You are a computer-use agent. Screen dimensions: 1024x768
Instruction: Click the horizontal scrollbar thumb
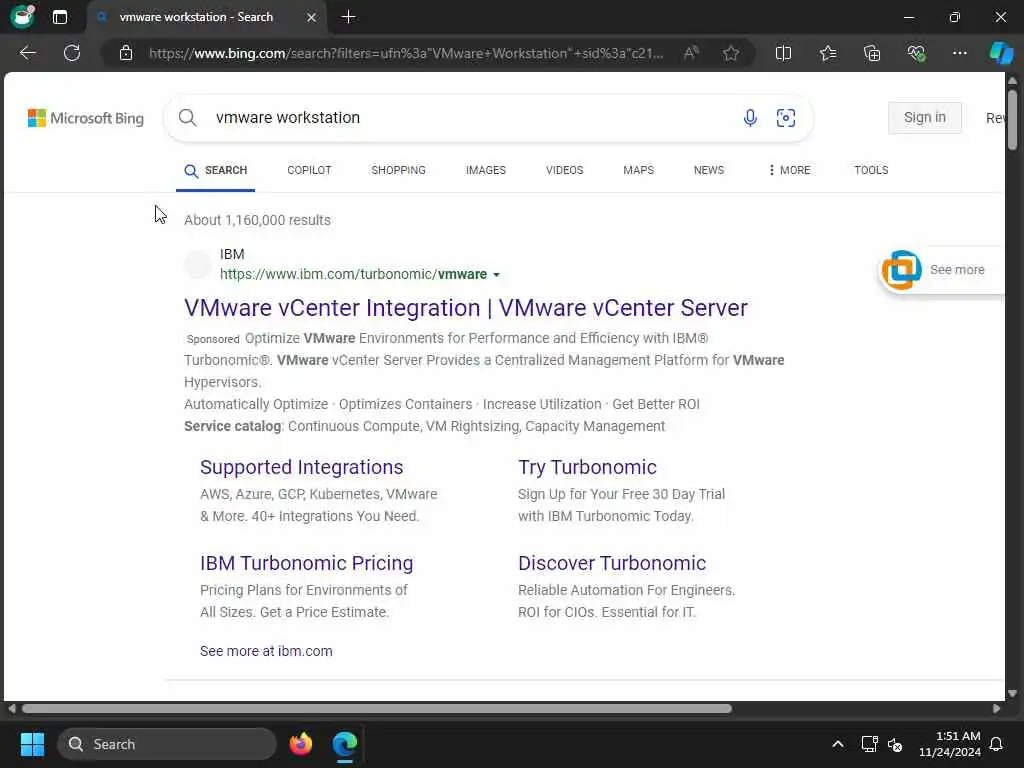[x=377, y=709]
